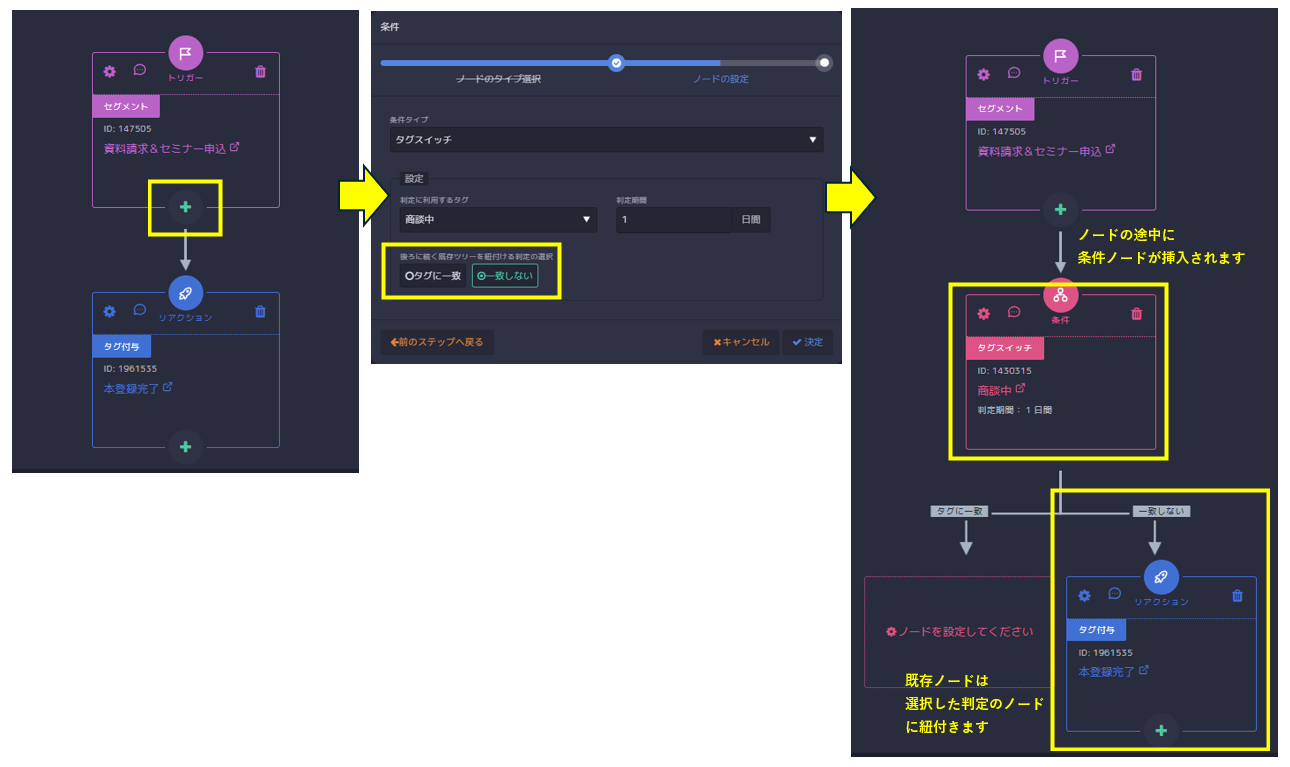Add node with plus under right trigger node

1060,210
